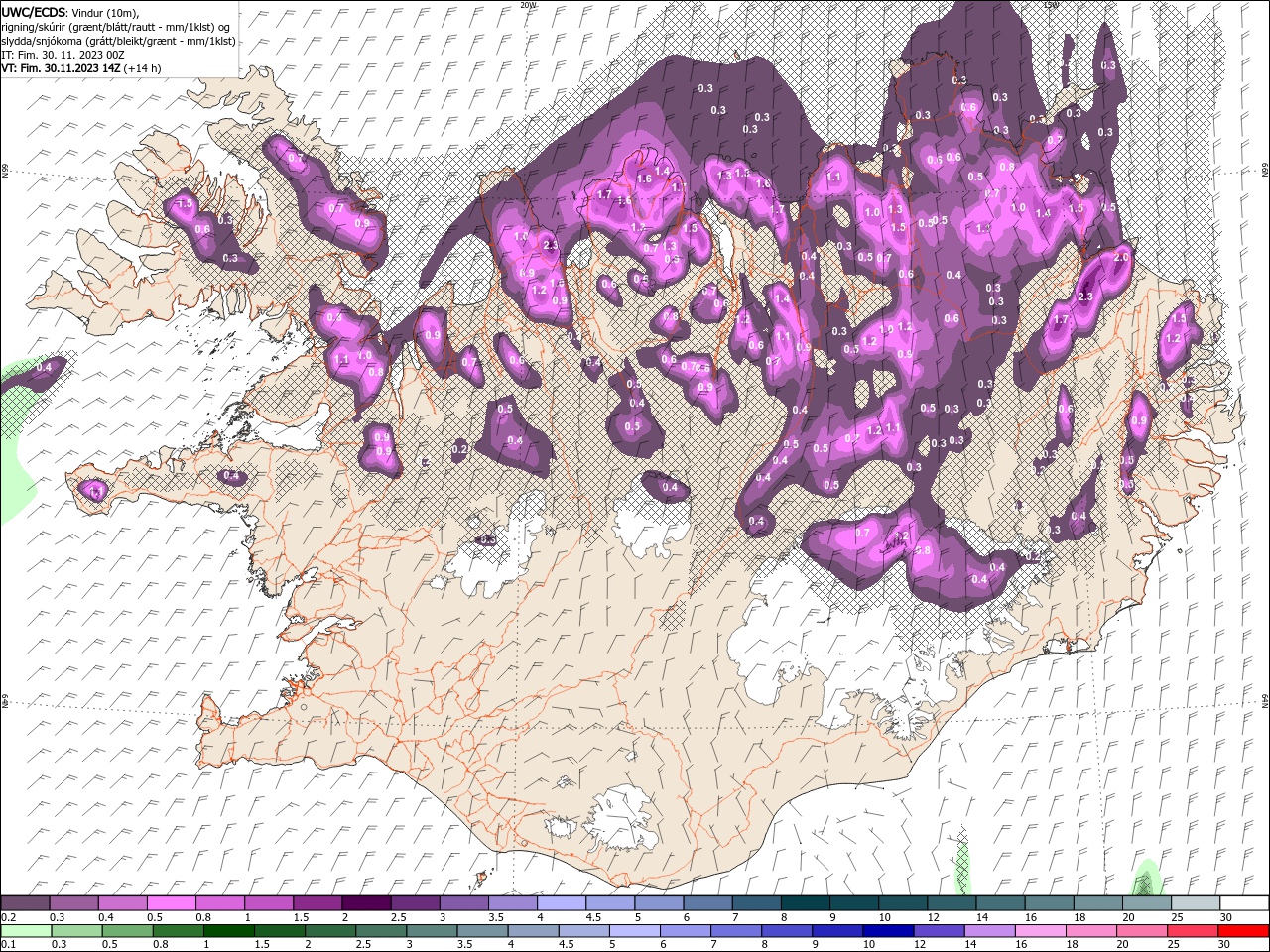This screenshot has width=1270, height=952.
Task: Click the 'VT: Fim. 30.11.2023 14Z' valid time
Action: (x=61, y=68)
